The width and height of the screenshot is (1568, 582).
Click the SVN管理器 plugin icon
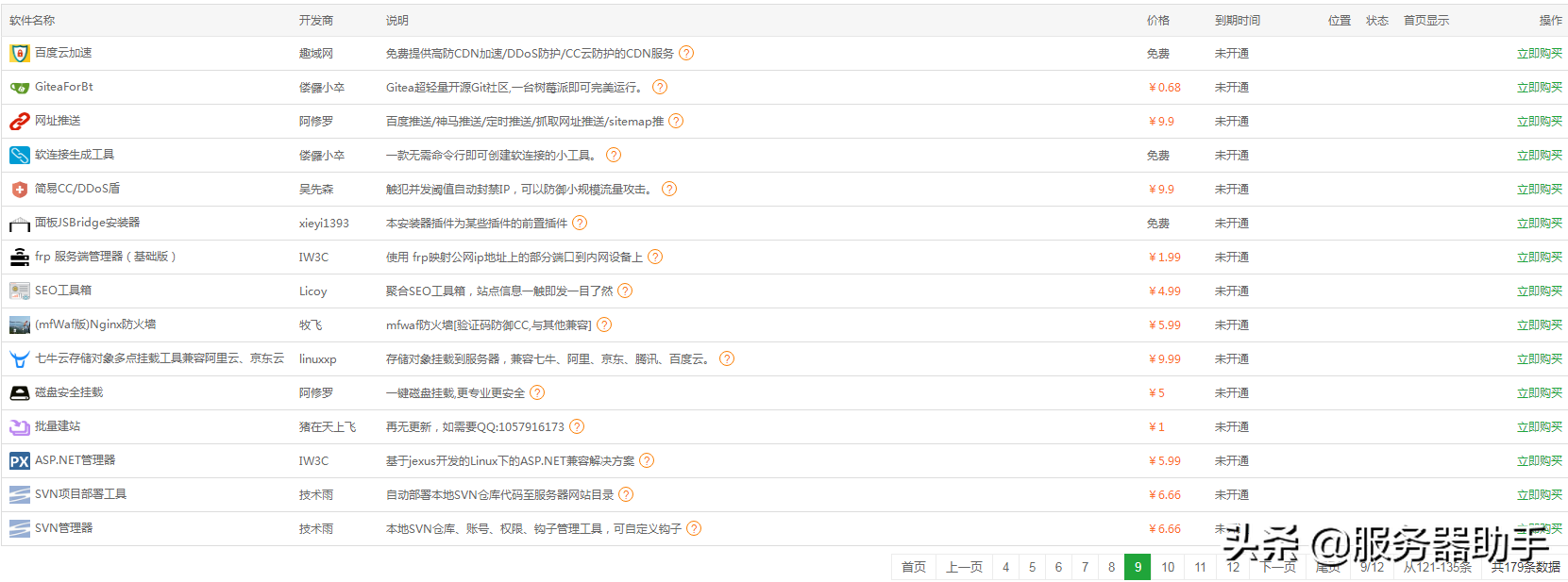pyautogui.click(x=20, y=529)
